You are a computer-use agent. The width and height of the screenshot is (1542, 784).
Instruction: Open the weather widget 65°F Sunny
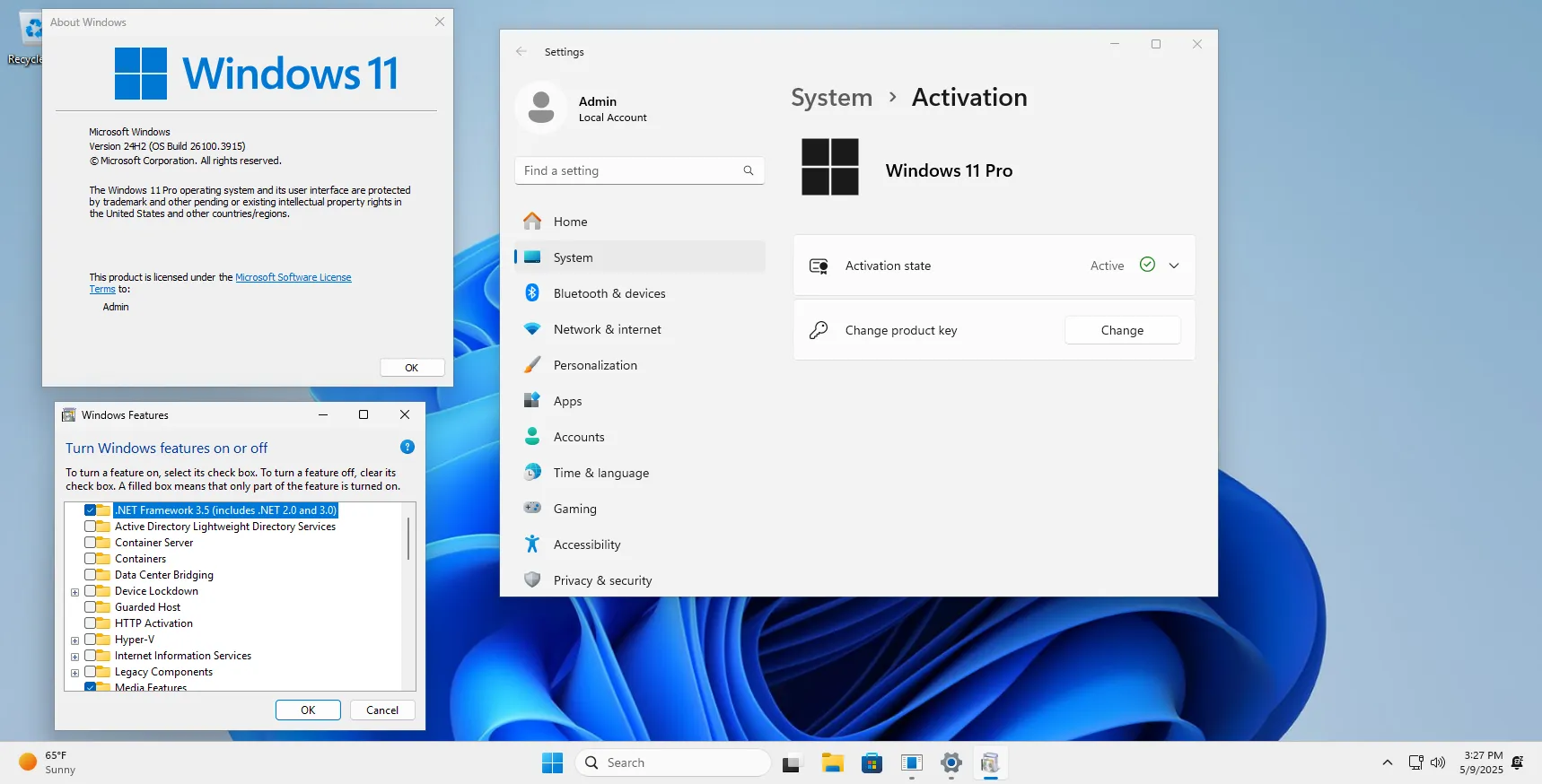[x=49, y=762]
